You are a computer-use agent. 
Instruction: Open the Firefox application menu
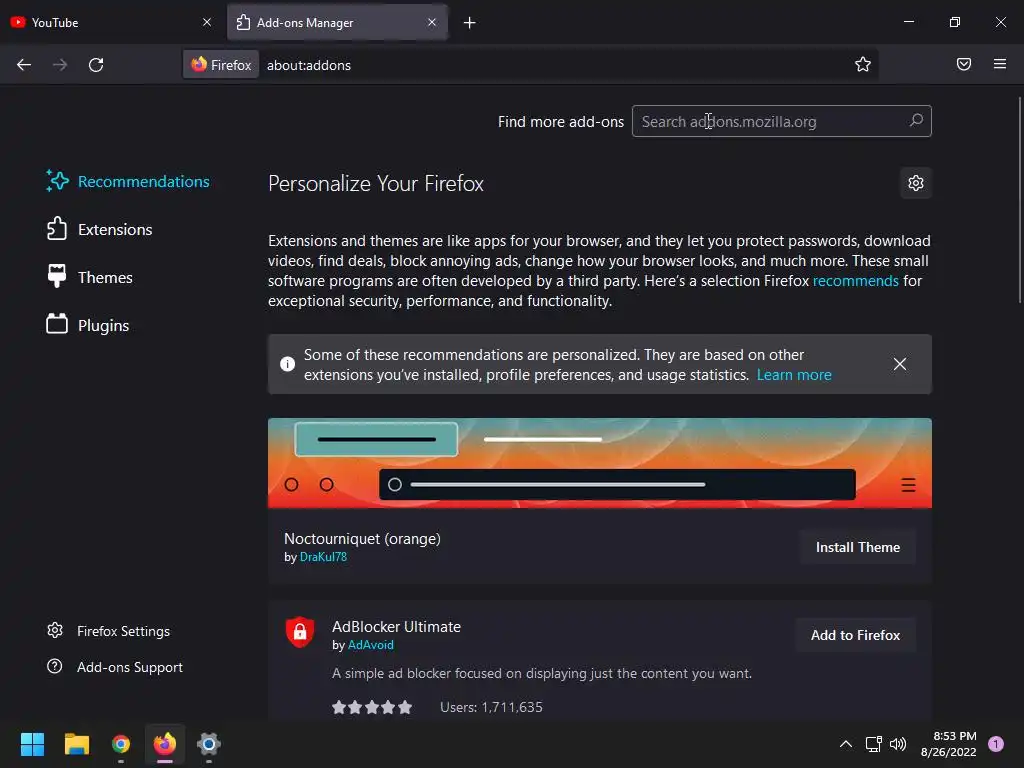(999, 64)
